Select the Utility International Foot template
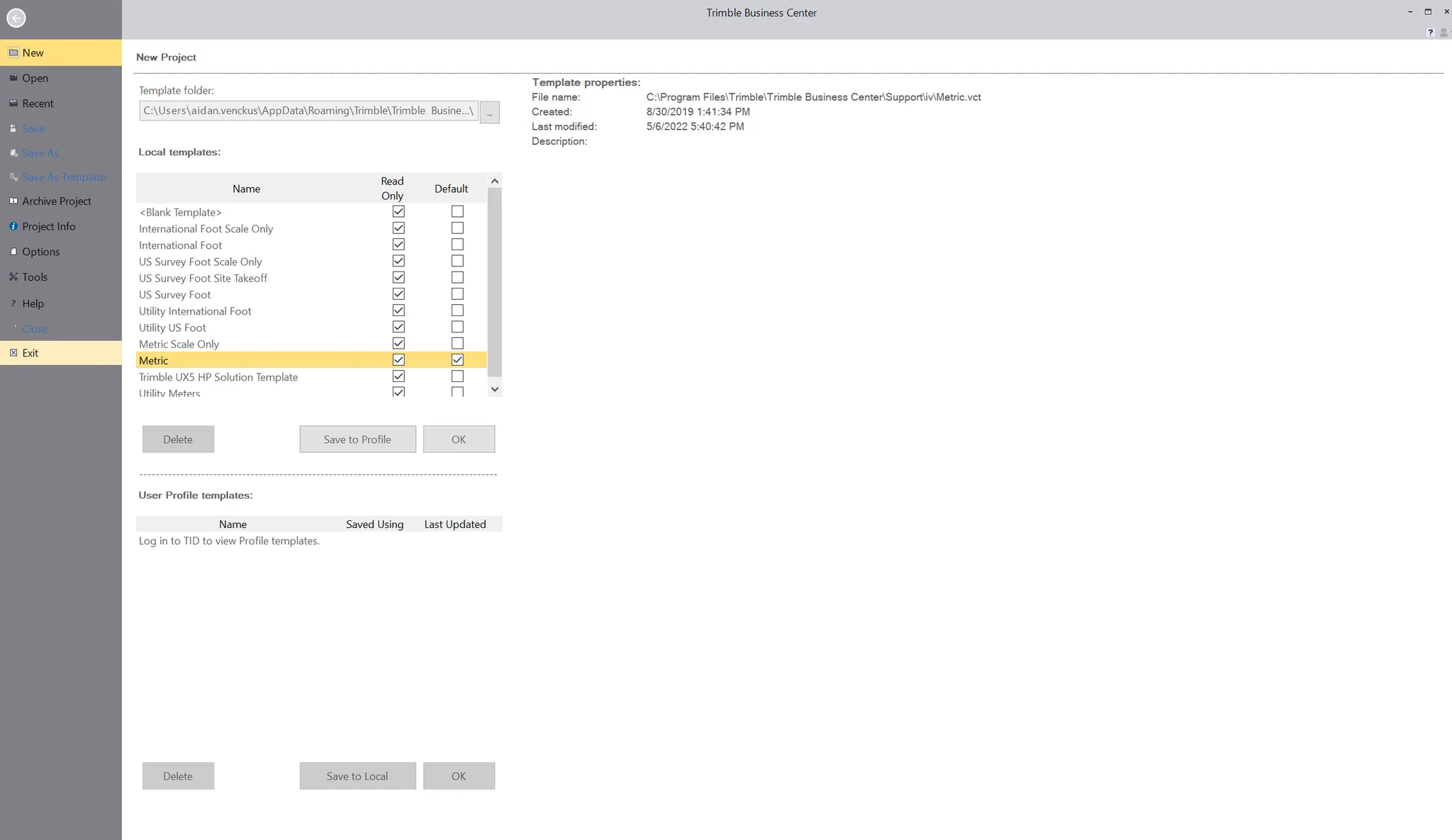 click(311, 310)
